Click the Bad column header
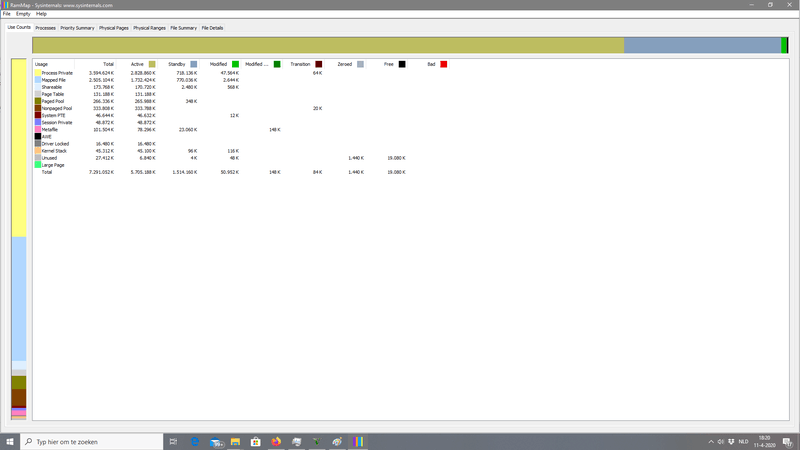Viewport: 800px width, 450px height. click(429, 64)
